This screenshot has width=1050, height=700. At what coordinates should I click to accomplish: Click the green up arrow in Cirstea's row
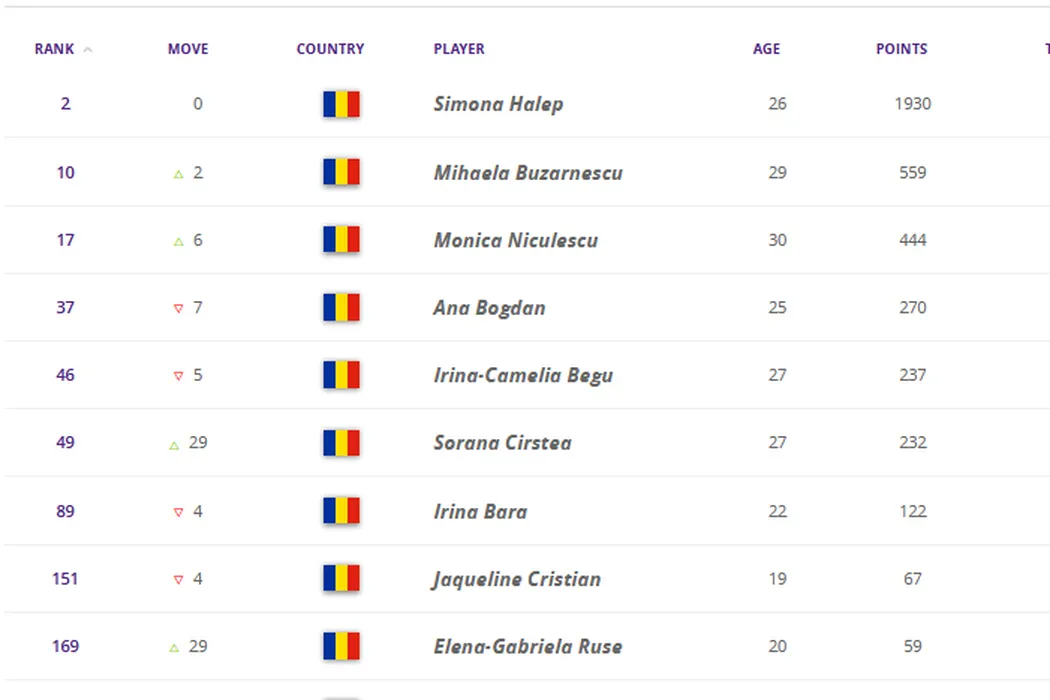pyautogui.click(x=175, y=444)
